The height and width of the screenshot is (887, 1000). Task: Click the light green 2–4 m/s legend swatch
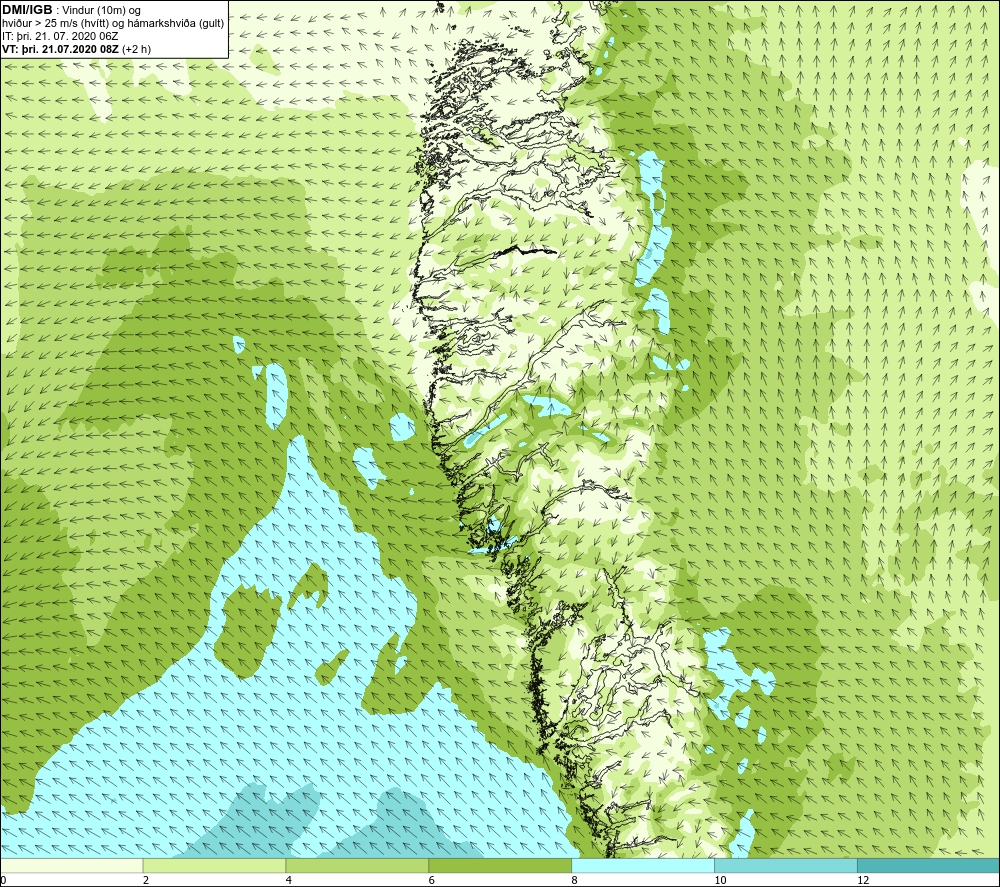click(214, 865)
